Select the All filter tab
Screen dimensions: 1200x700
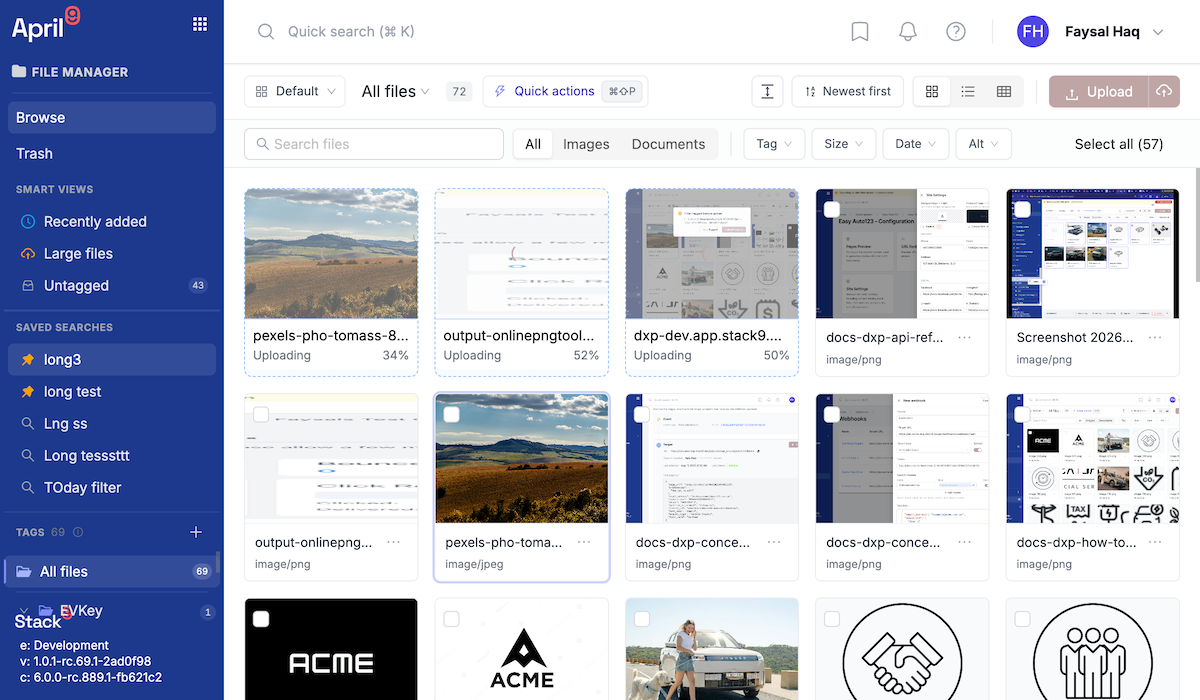(533, 144)
